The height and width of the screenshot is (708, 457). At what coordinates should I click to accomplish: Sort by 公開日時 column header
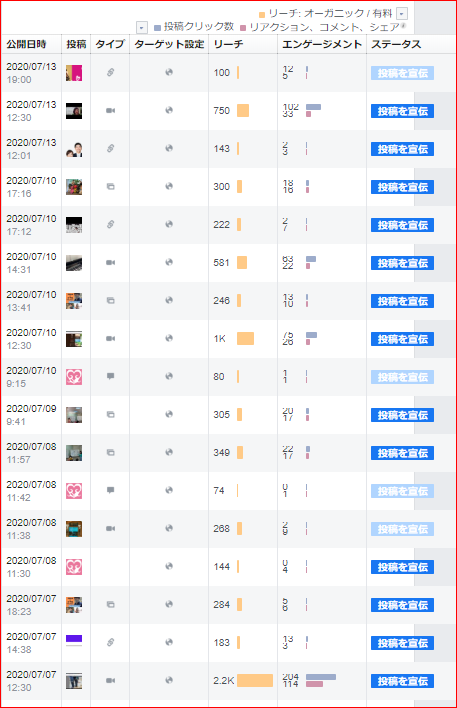point(26,44)
